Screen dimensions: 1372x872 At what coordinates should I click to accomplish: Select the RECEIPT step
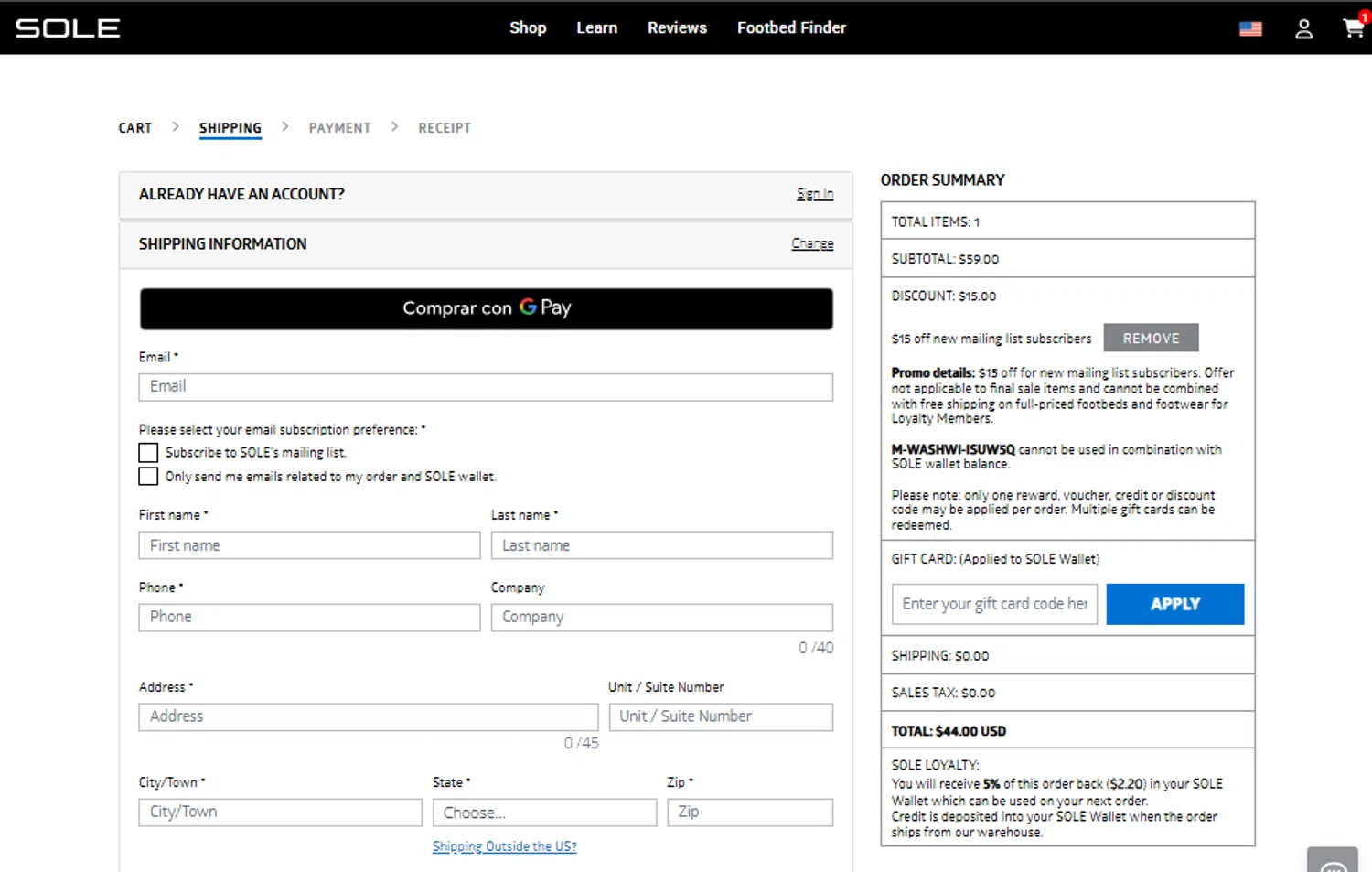pyautogui.click(x=445, y=128)
